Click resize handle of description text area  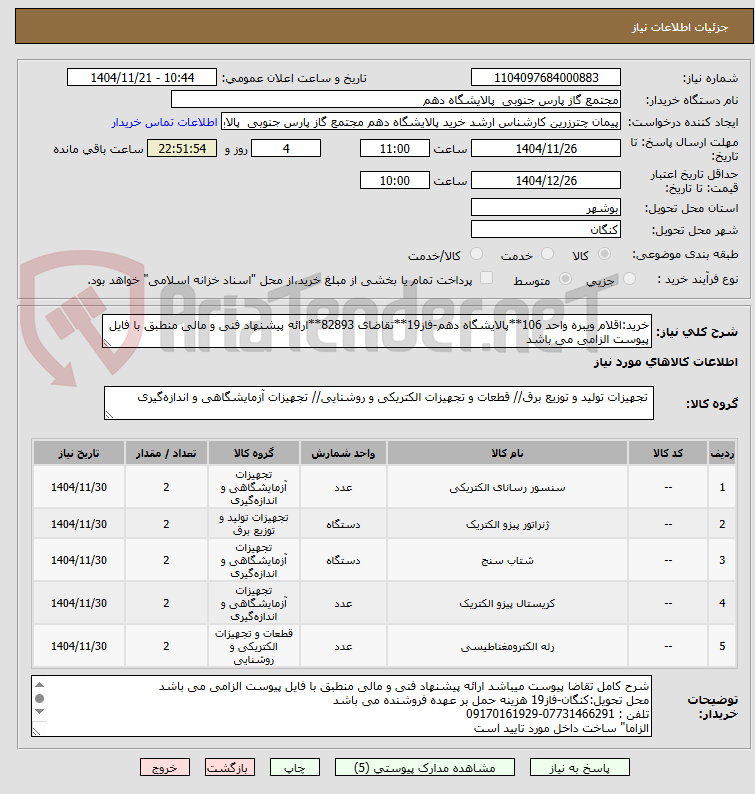pyautogui.click(x=107, y=343)
